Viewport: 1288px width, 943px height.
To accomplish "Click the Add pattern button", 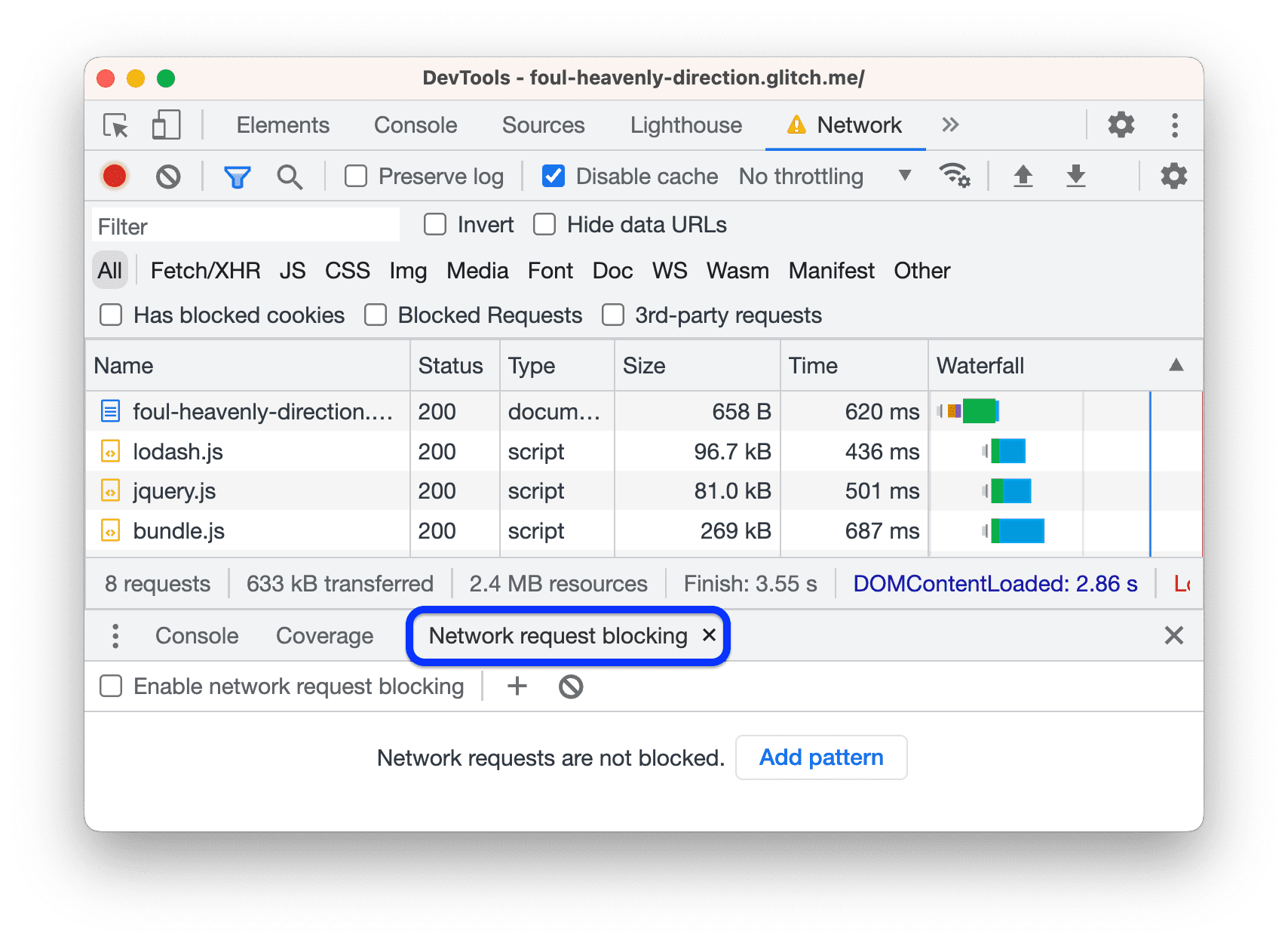I will coord(820,757).
